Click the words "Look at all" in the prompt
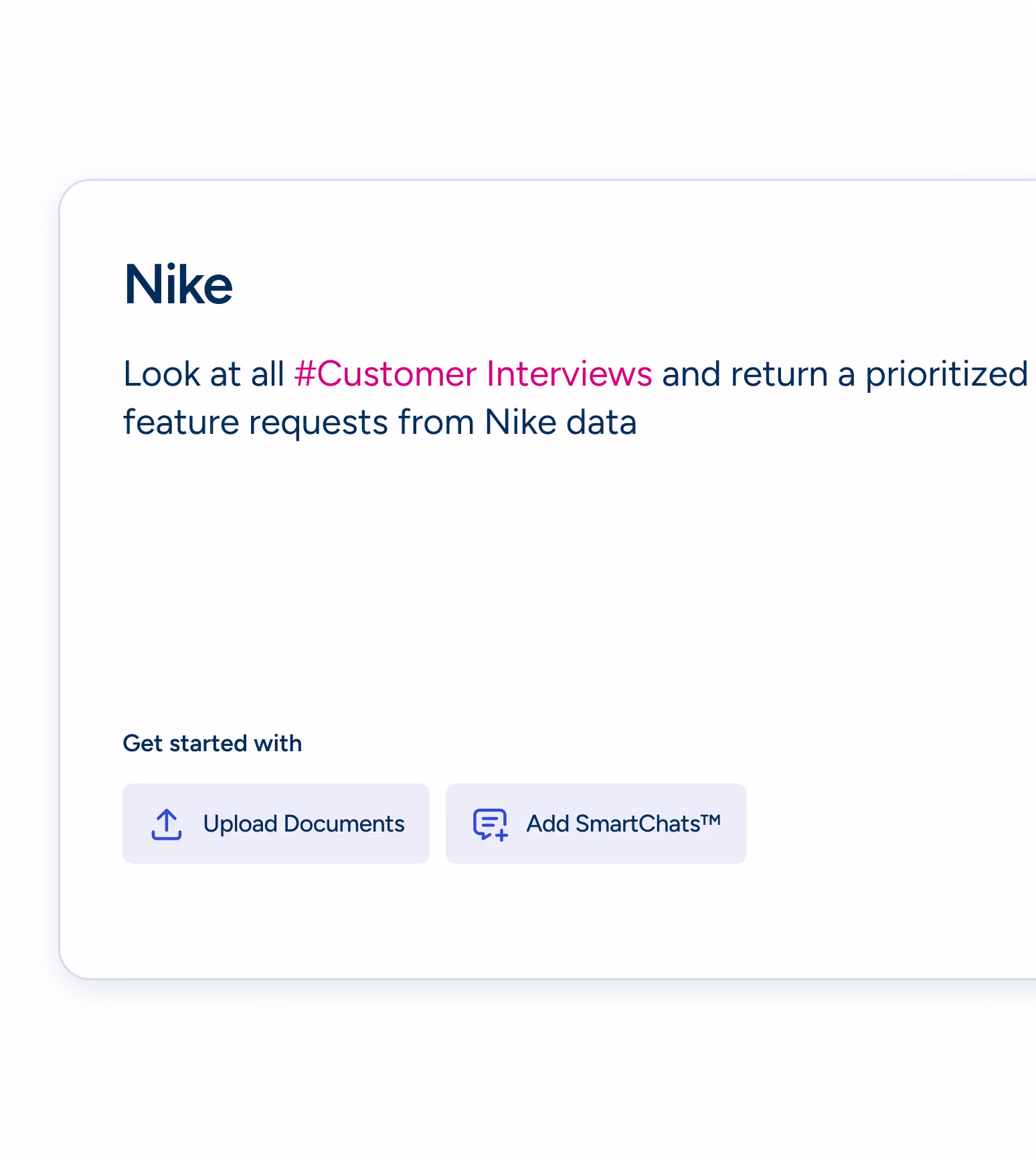 tap(204, 374)
